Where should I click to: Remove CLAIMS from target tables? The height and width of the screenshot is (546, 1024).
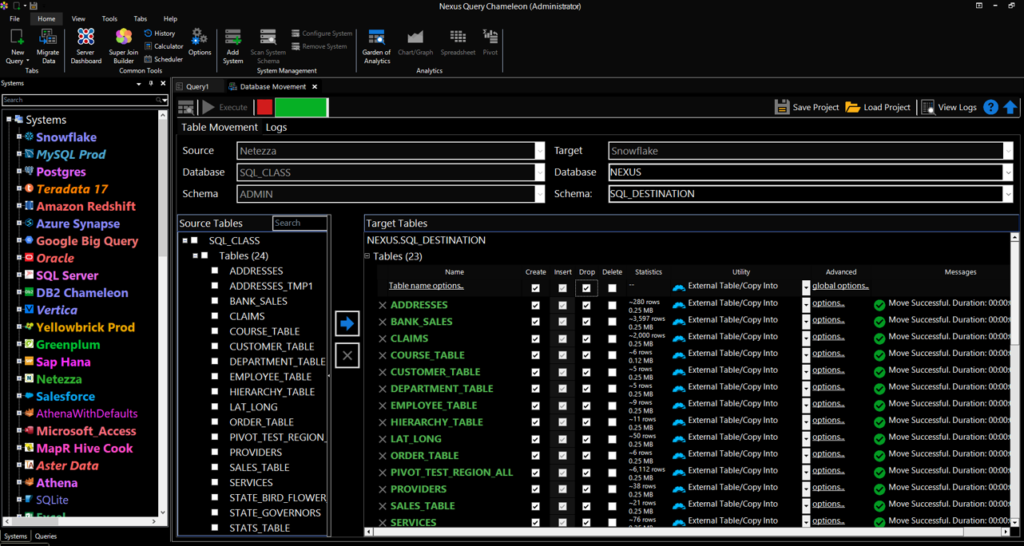pyautogui.click(x=383, y=338)
